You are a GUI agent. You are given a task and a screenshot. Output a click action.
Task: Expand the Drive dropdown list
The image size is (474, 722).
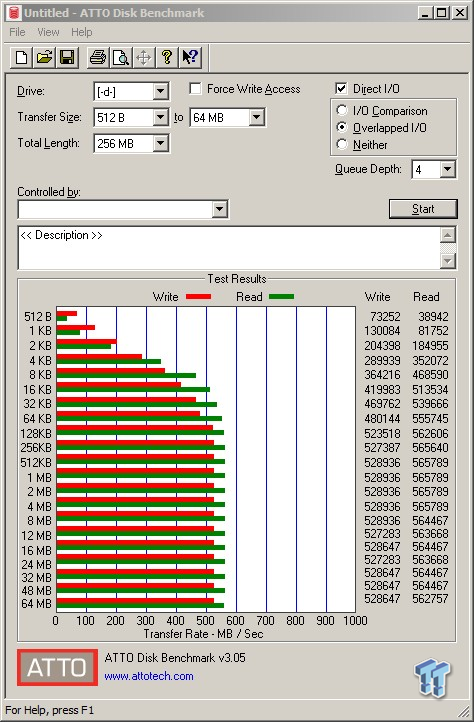point(160,91)
